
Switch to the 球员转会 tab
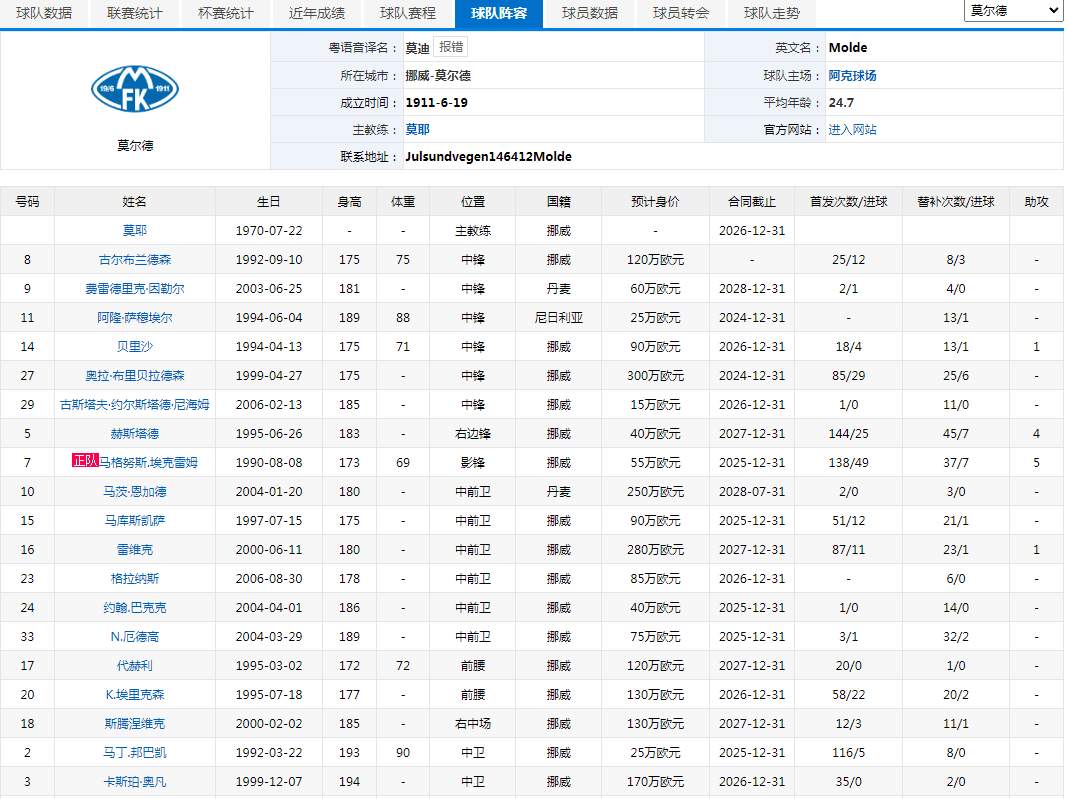click(x=681, y=13)
